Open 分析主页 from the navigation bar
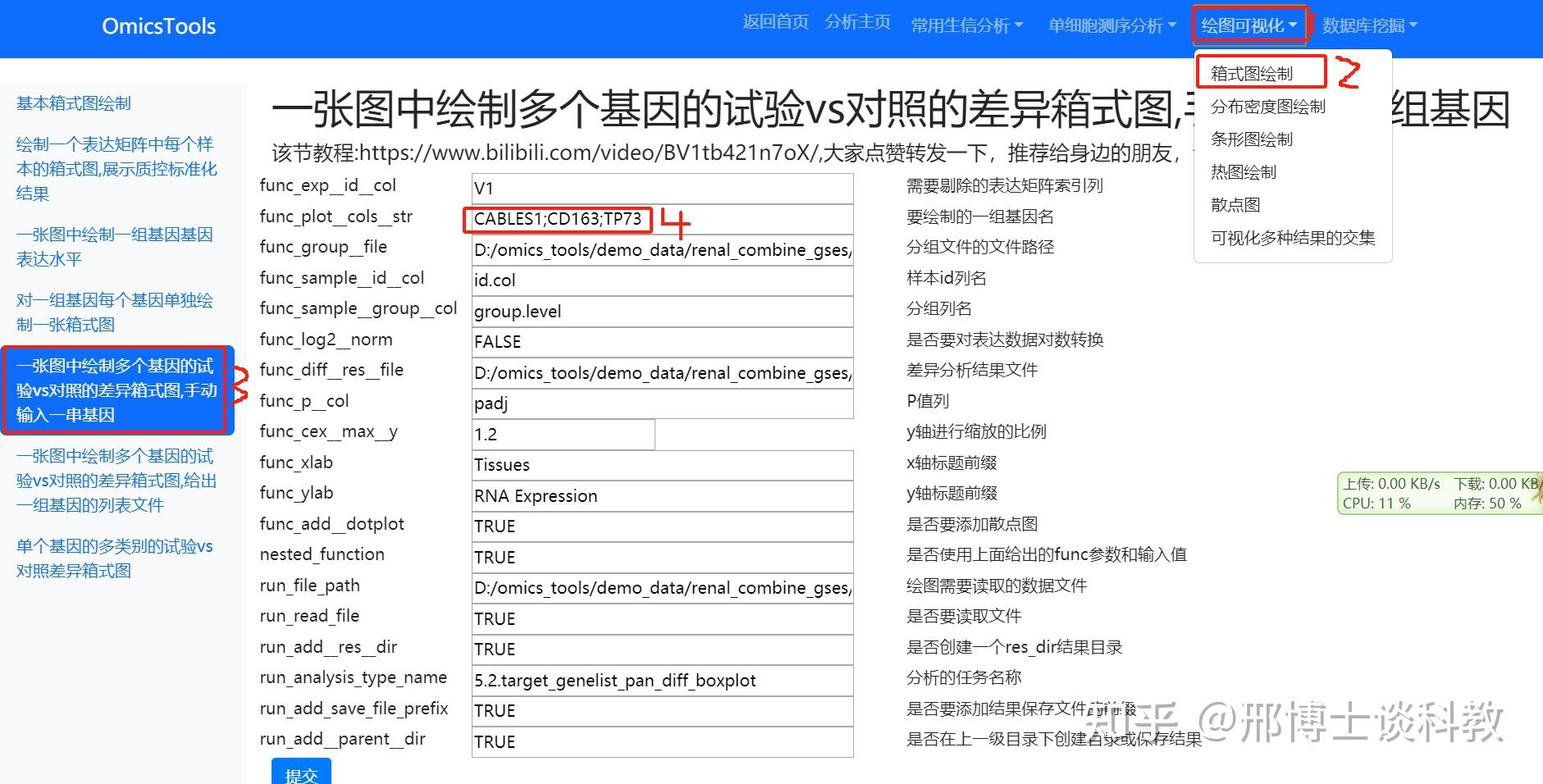The width and height of the screenshot is (1543, 784). tap(856, 22)
